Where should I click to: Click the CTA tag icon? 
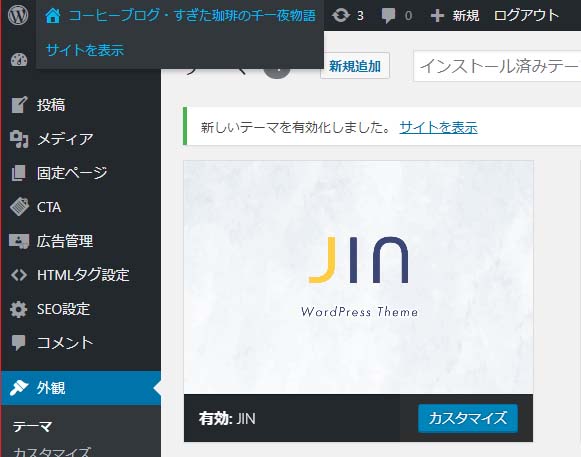pos(19,207)
